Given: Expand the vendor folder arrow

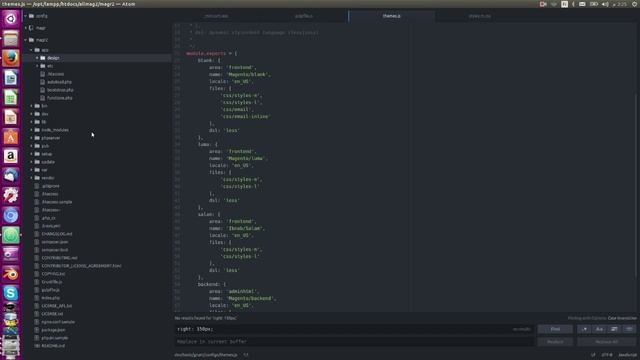Looking at the screenshot, I should 31,178.
